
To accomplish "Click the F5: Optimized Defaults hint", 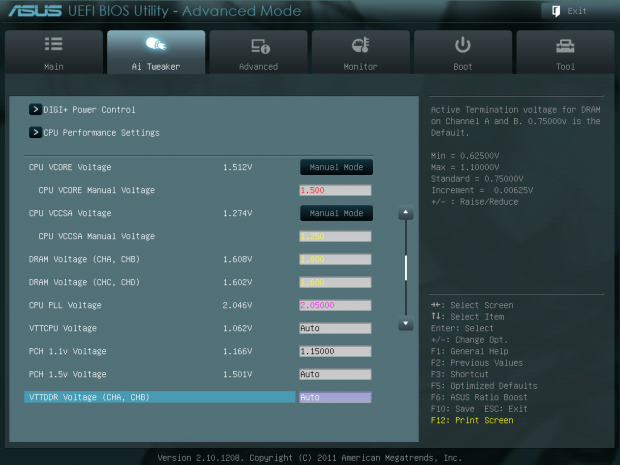I will click(x=484, y=386).
